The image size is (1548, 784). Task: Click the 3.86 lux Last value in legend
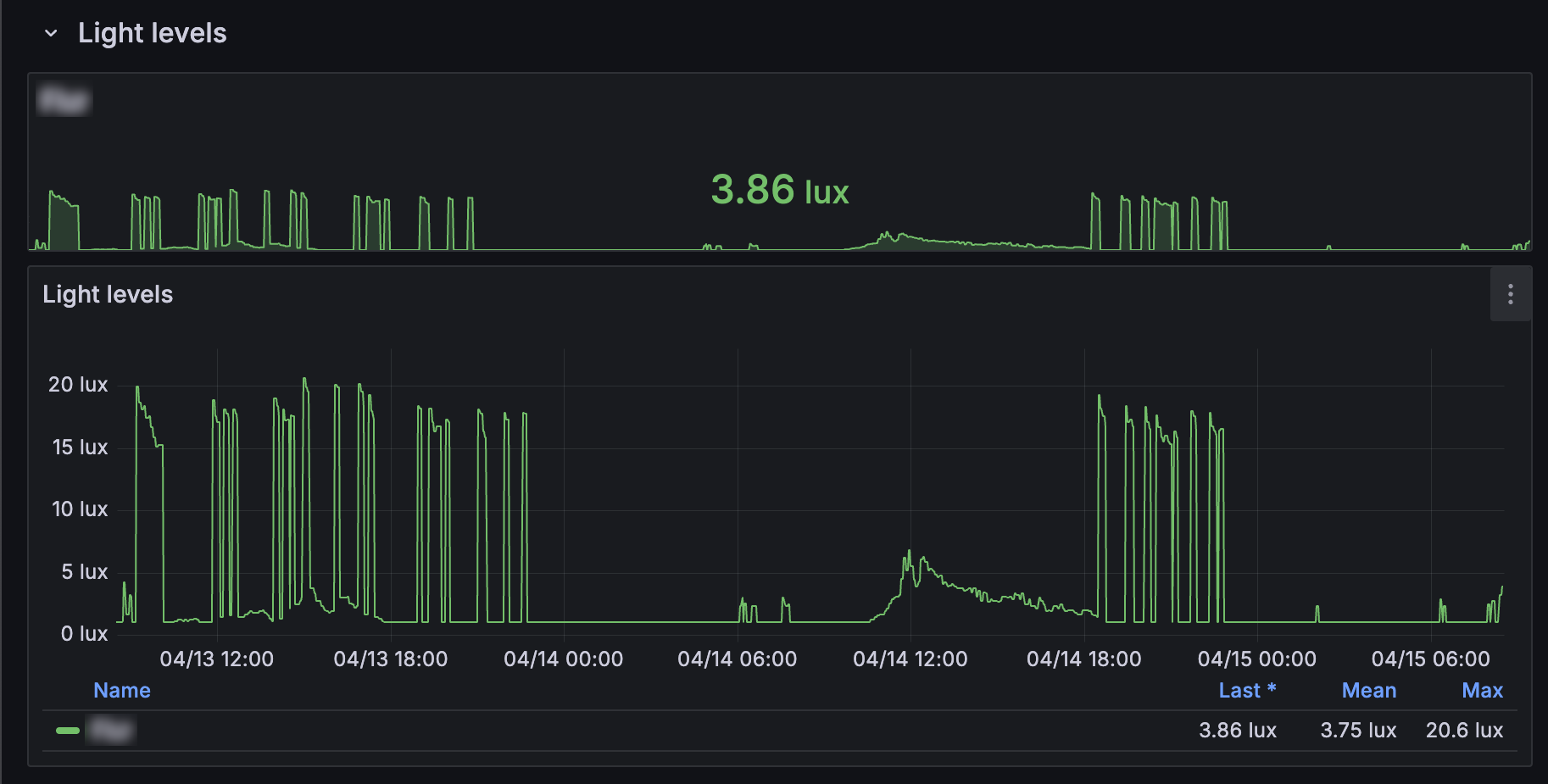point(1237,731)
